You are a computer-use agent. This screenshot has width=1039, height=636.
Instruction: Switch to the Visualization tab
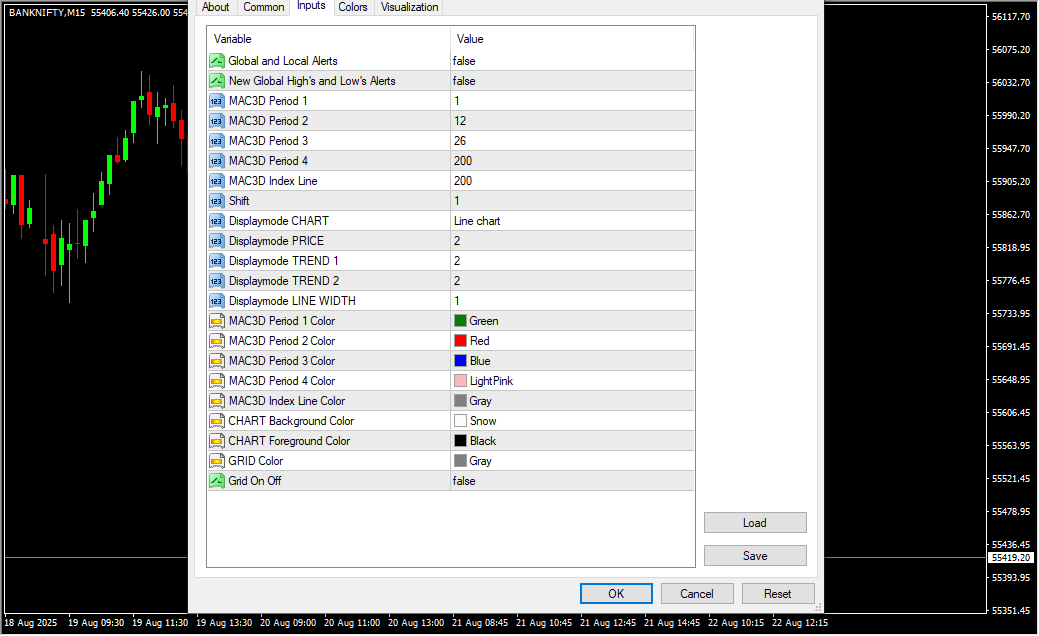pos(409,7)
